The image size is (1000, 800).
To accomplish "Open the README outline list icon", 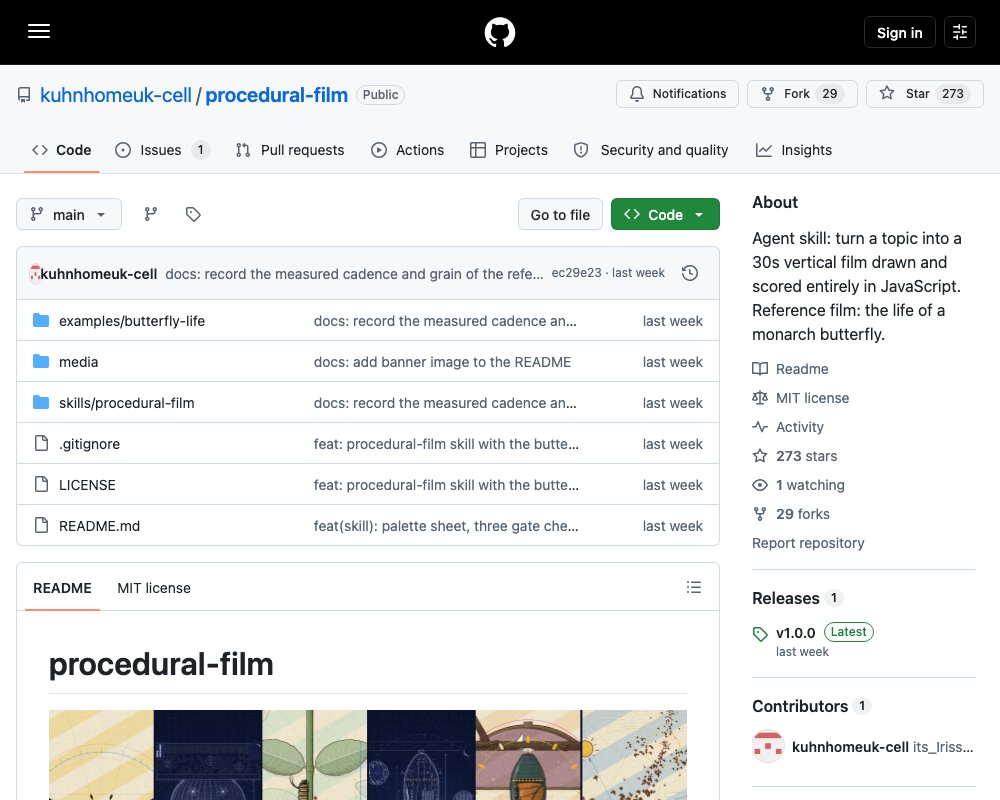I will pyautogui.click(x=694, y=587).
